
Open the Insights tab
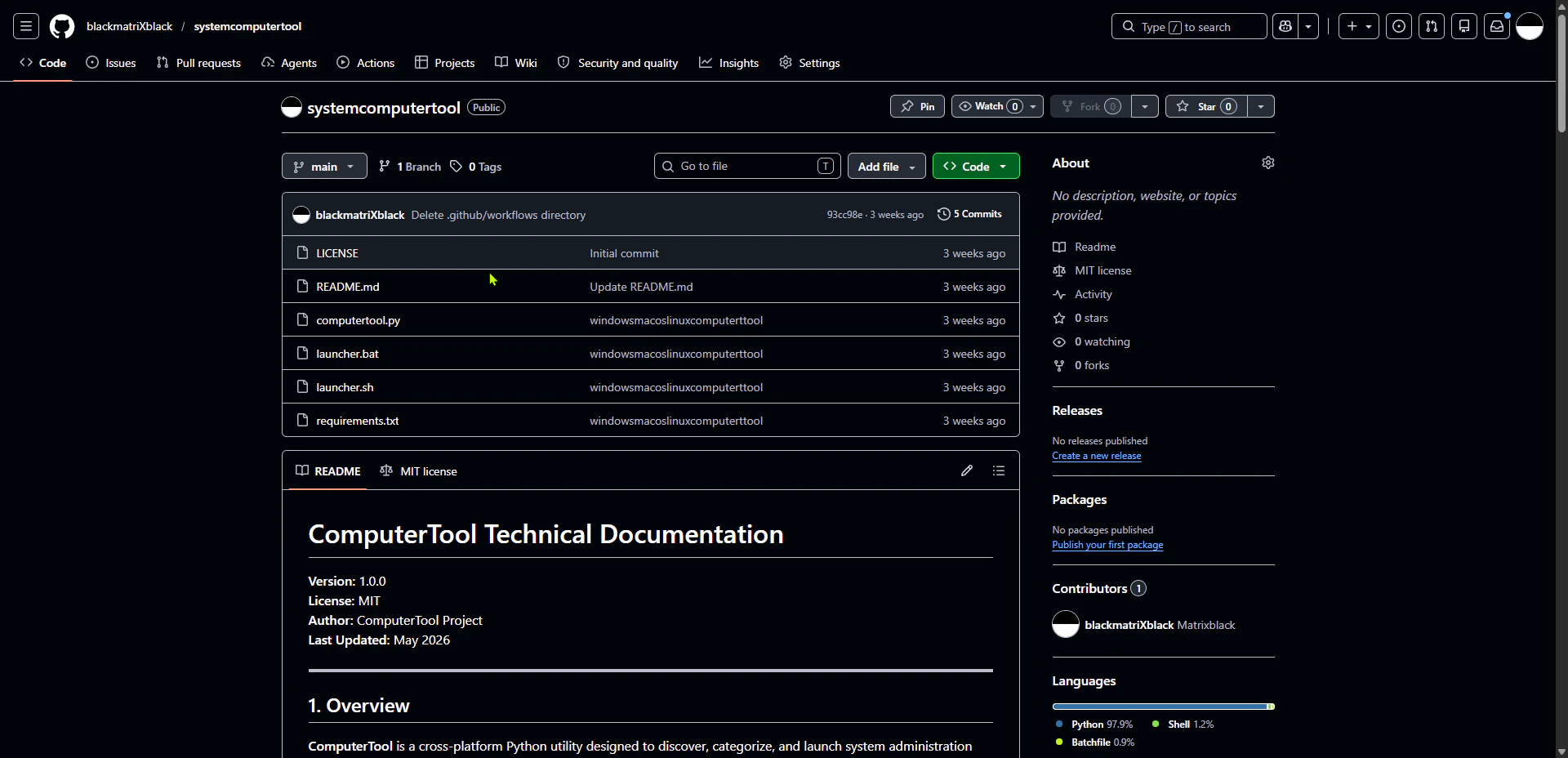(x=729, y=63)
